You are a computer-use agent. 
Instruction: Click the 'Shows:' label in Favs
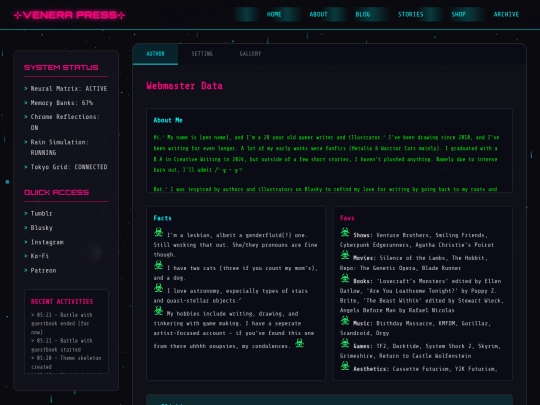363,235
